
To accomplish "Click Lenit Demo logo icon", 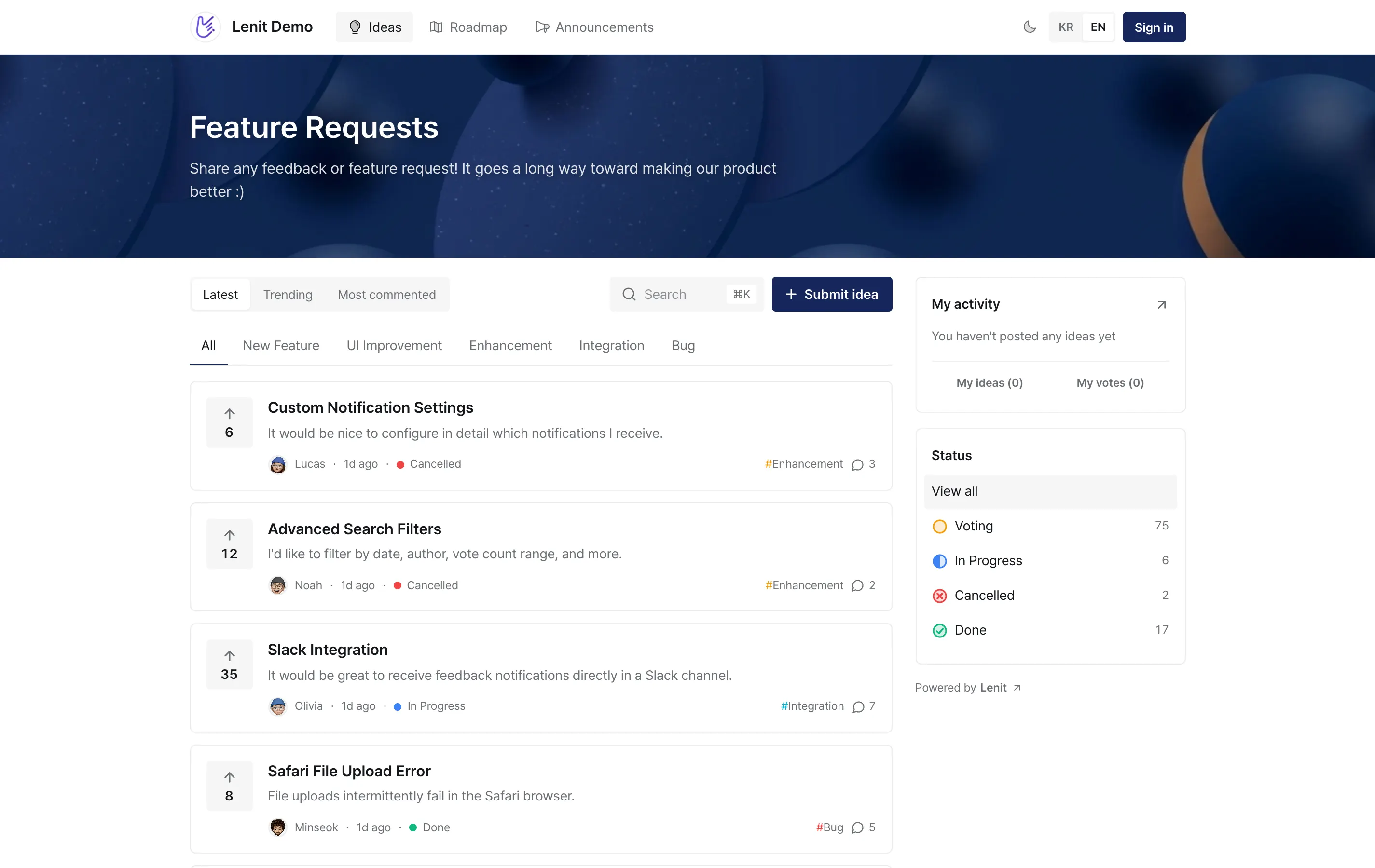I will coord(205,27).
